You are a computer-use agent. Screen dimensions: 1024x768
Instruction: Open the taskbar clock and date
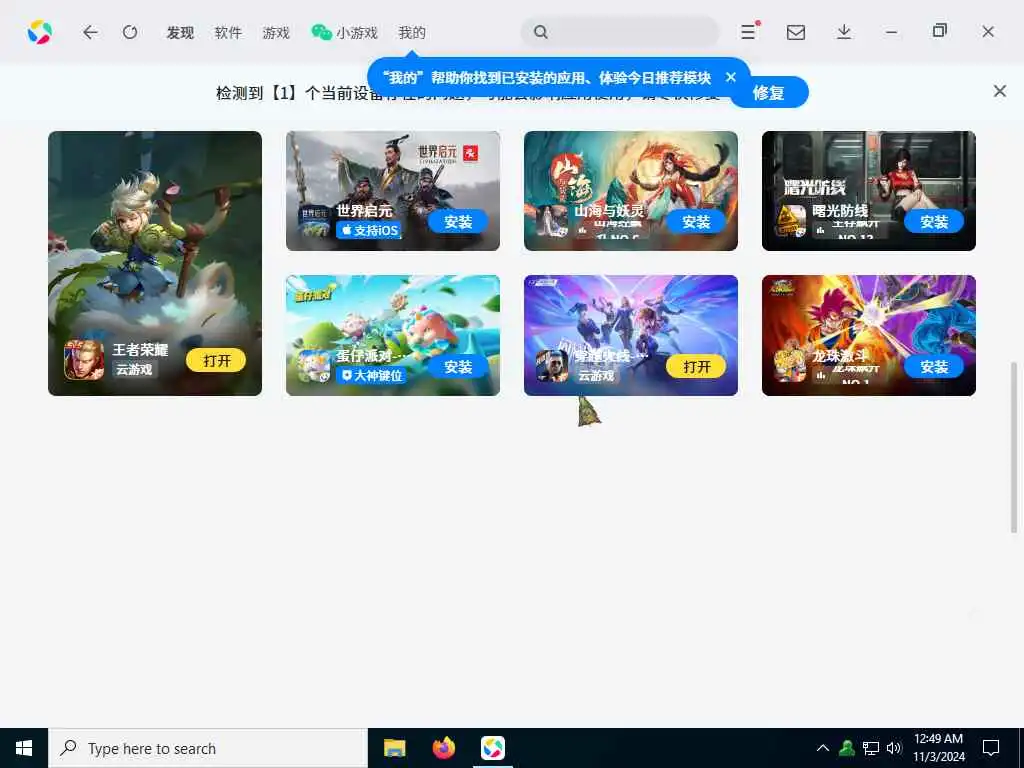coord(939,748)
